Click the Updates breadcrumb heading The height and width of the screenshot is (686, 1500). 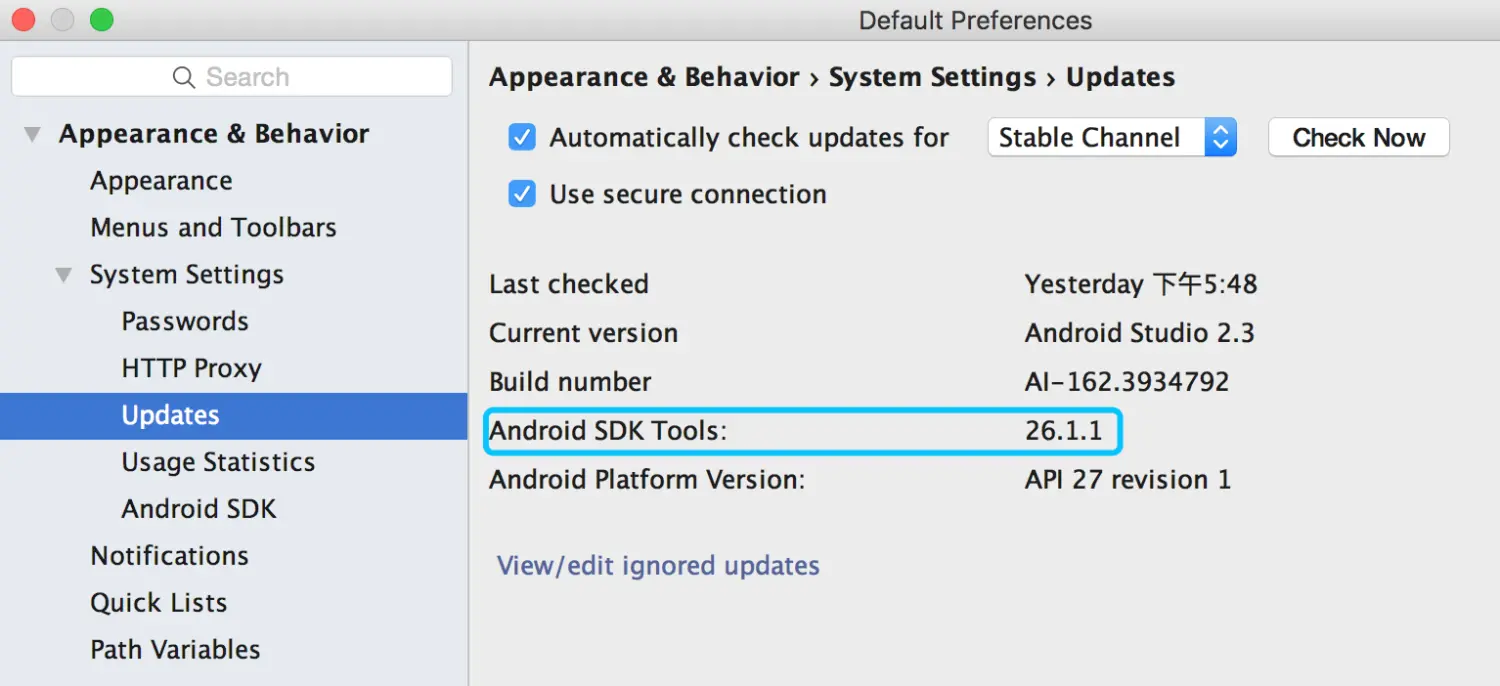click(x=1120, y=77)
